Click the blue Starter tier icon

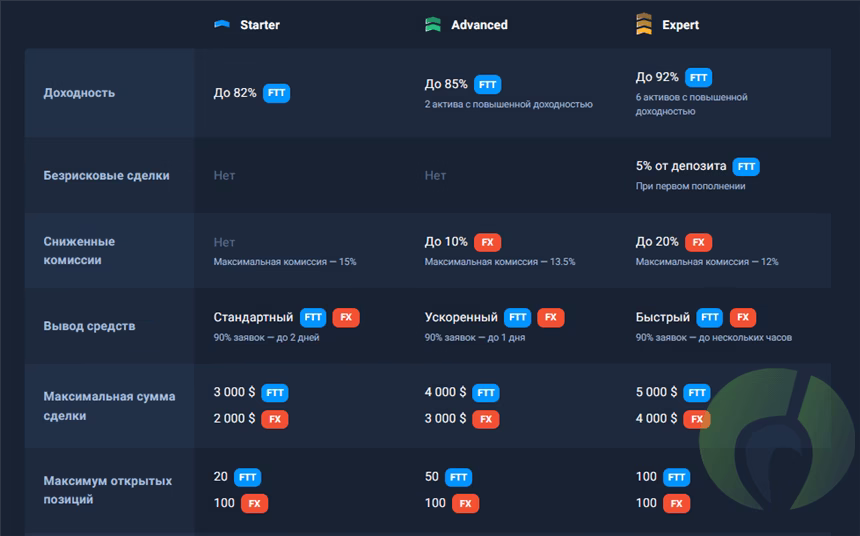222,24
